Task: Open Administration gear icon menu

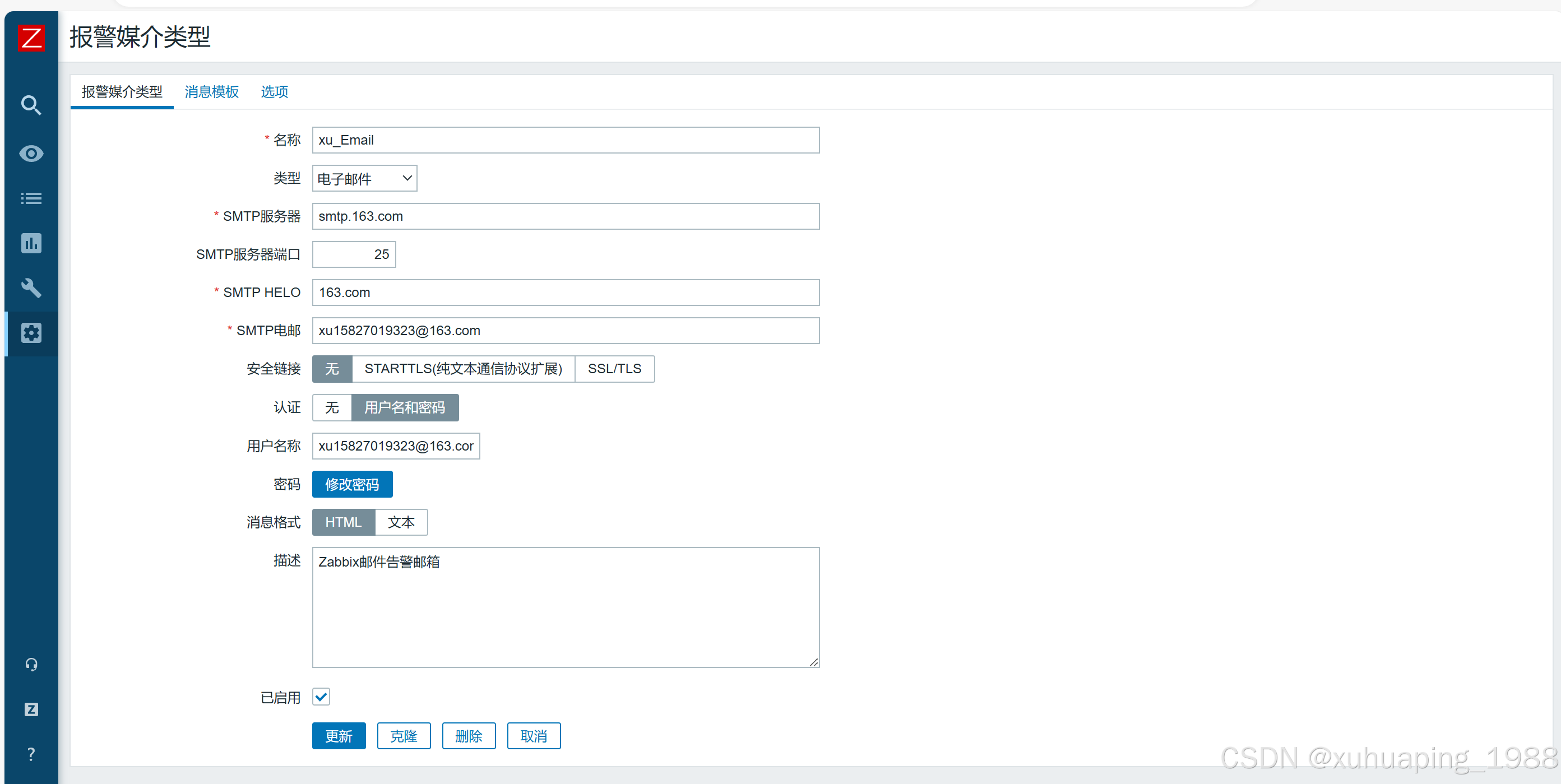Action: 31,333
